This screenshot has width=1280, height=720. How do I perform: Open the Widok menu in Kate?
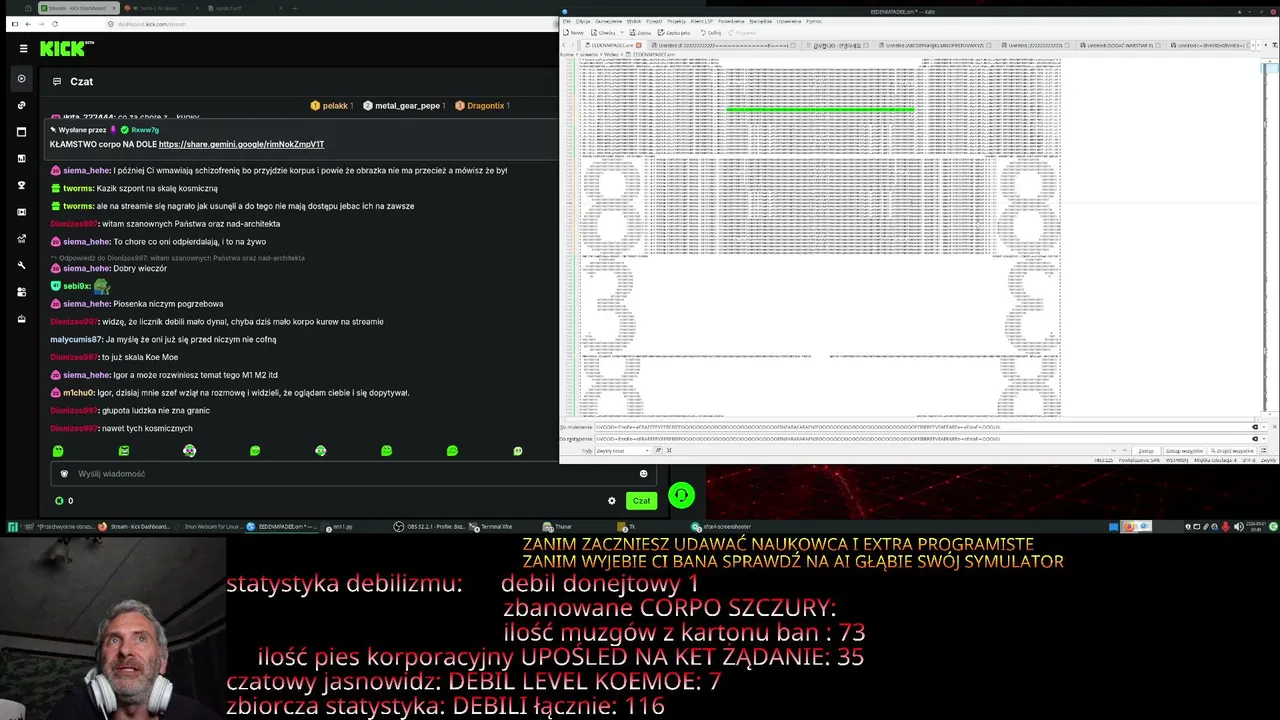(634, 21)
